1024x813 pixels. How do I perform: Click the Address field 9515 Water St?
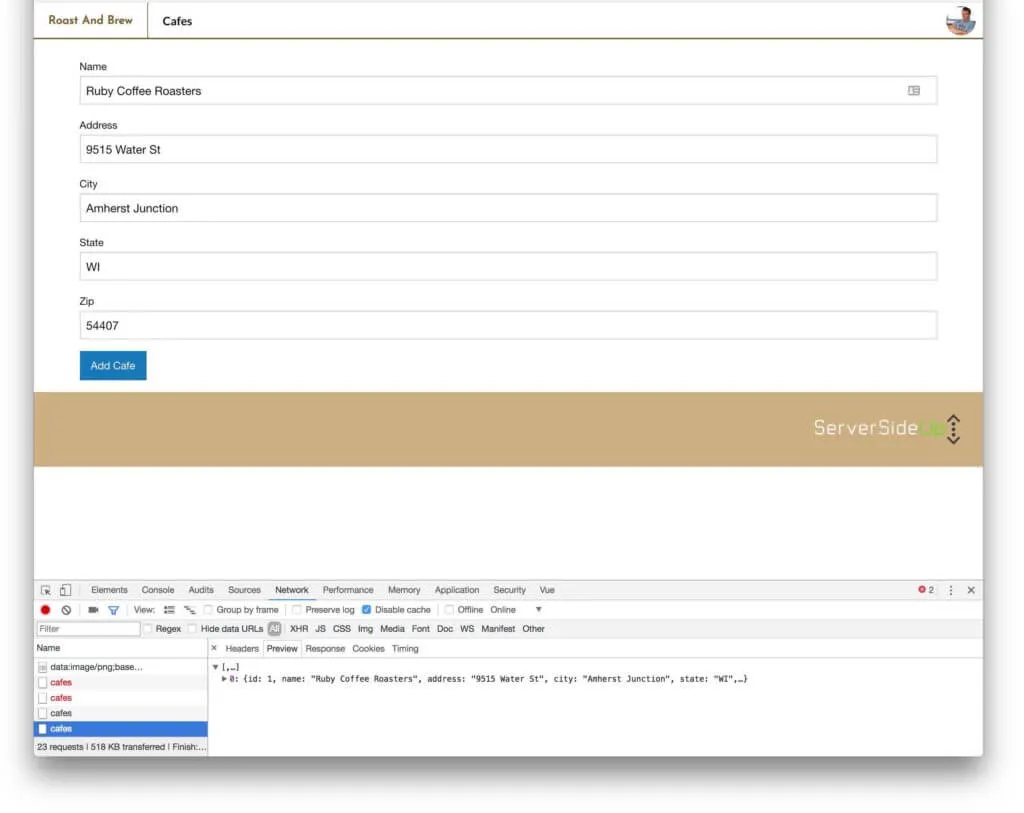(508, 150)
